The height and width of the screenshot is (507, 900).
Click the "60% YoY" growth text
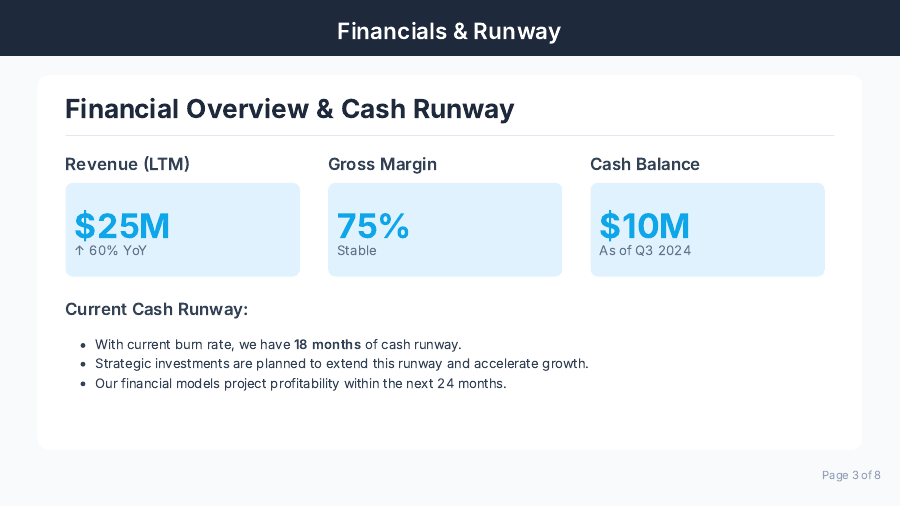coord(118,251)
